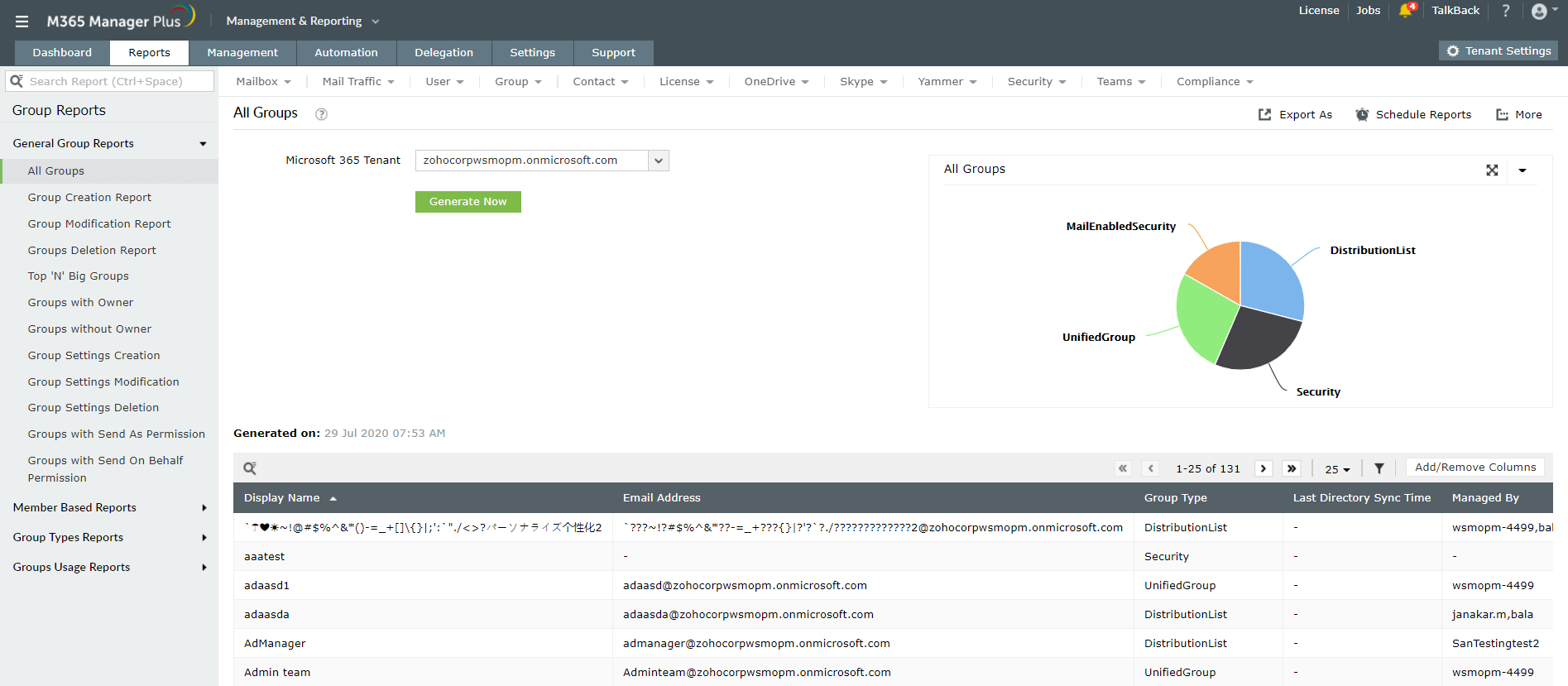Screen dimensions: 1568x686
Task: Open the hamburger menu icon
Action: pos(22,22)
